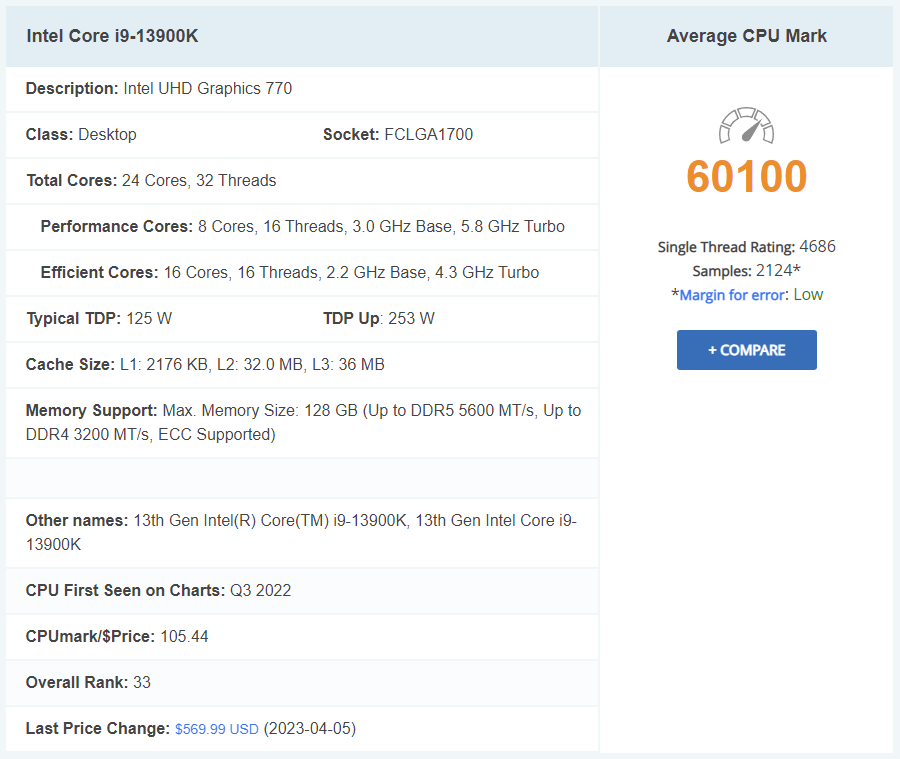Click the 60100 CPU Mark score
900x759 pixels.
click(x=746, y=176)
